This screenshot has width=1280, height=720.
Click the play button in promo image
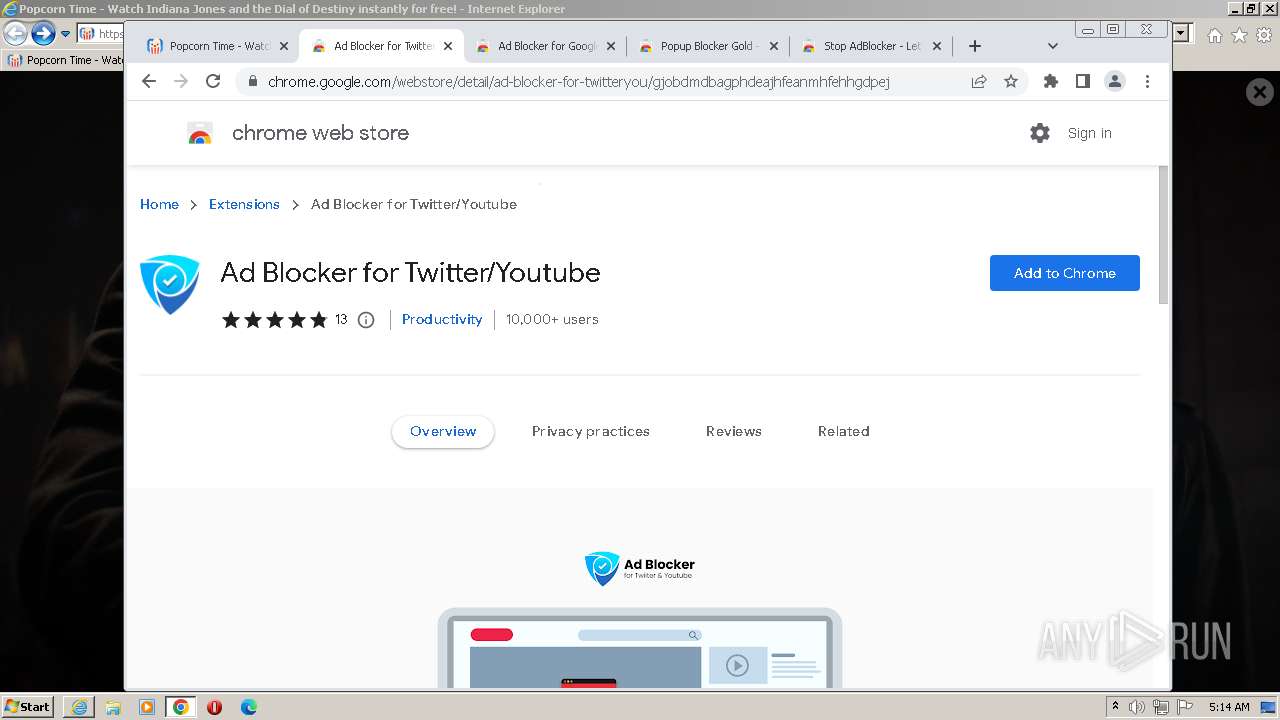[737, 665]
